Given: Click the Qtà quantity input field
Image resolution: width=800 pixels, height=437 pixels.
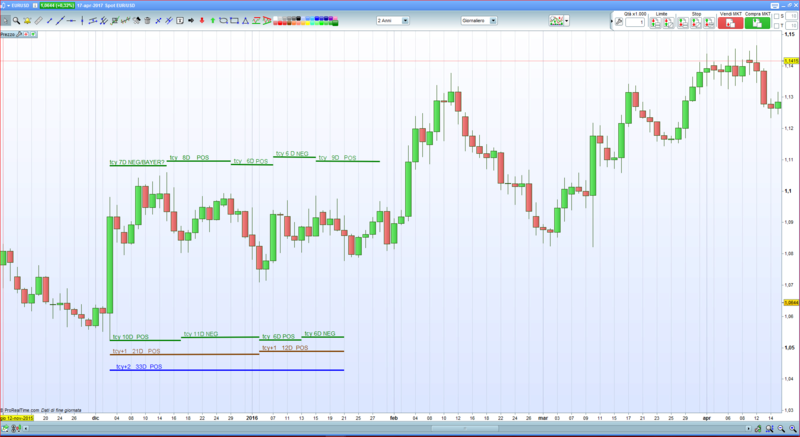Looking at the screenshot, I should tap(635, 22).
